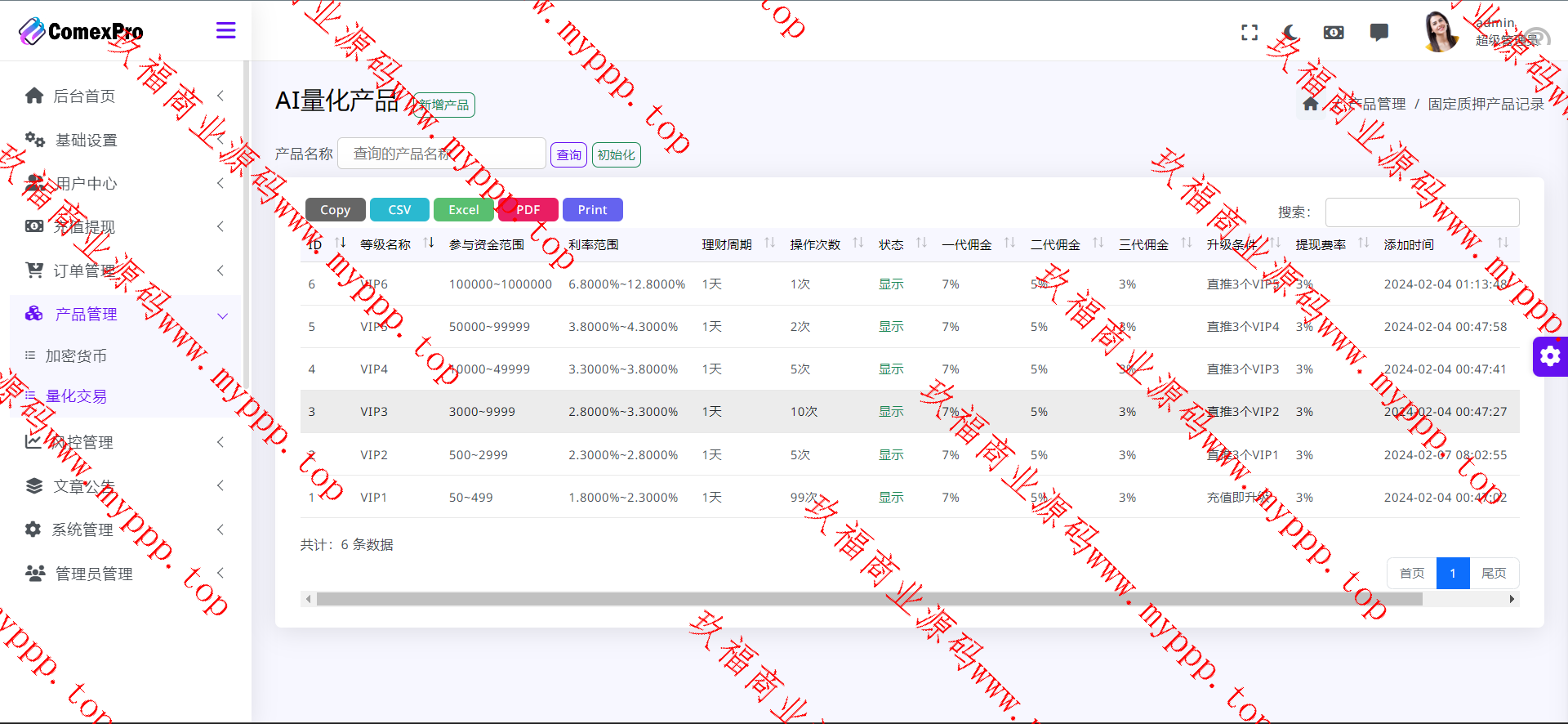The image size is (1568, 724).
Task: Click the banknote icon in header
Action: pyautogui.click(x=1333, y=33)
